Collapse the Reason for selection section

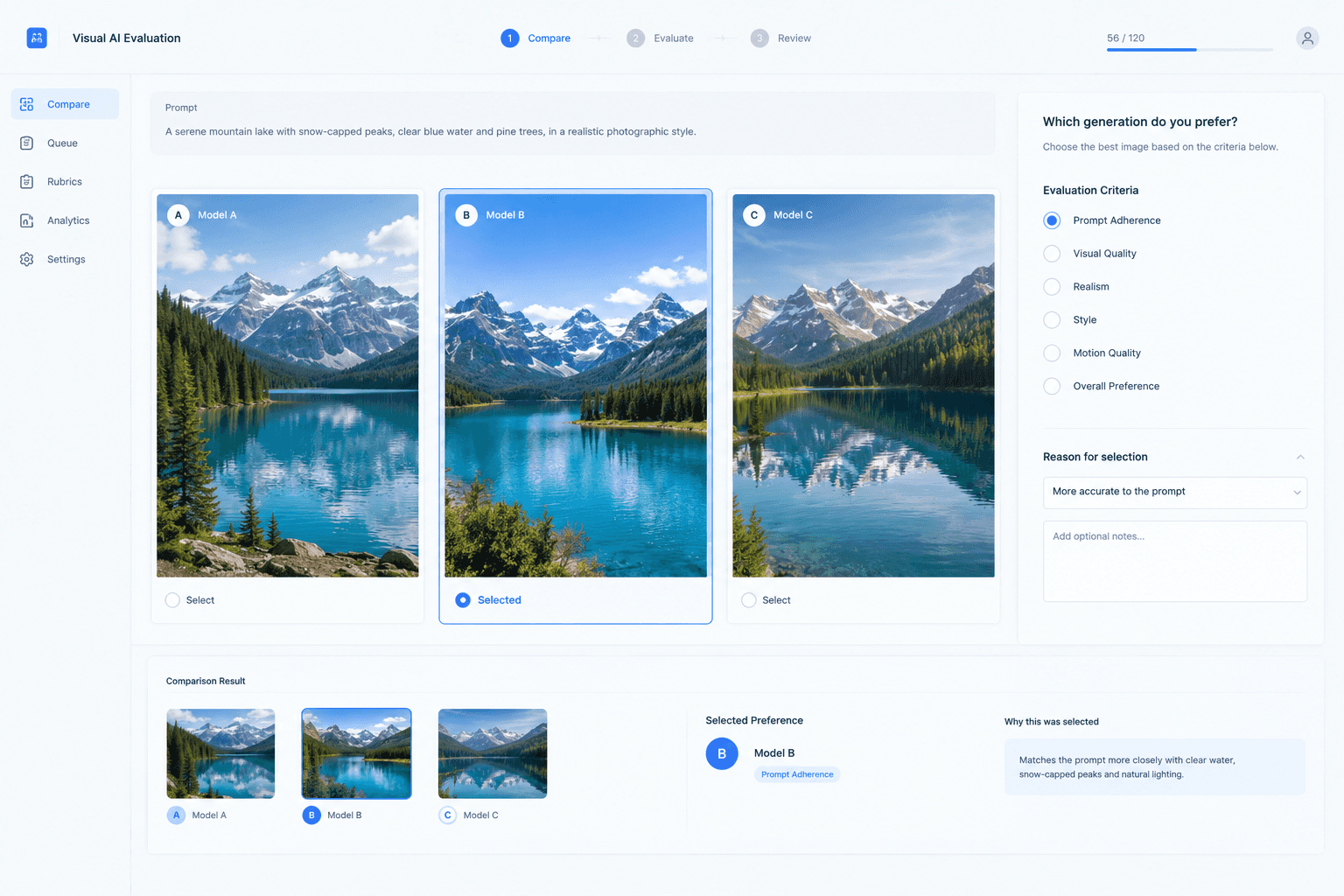point(1300,457)
